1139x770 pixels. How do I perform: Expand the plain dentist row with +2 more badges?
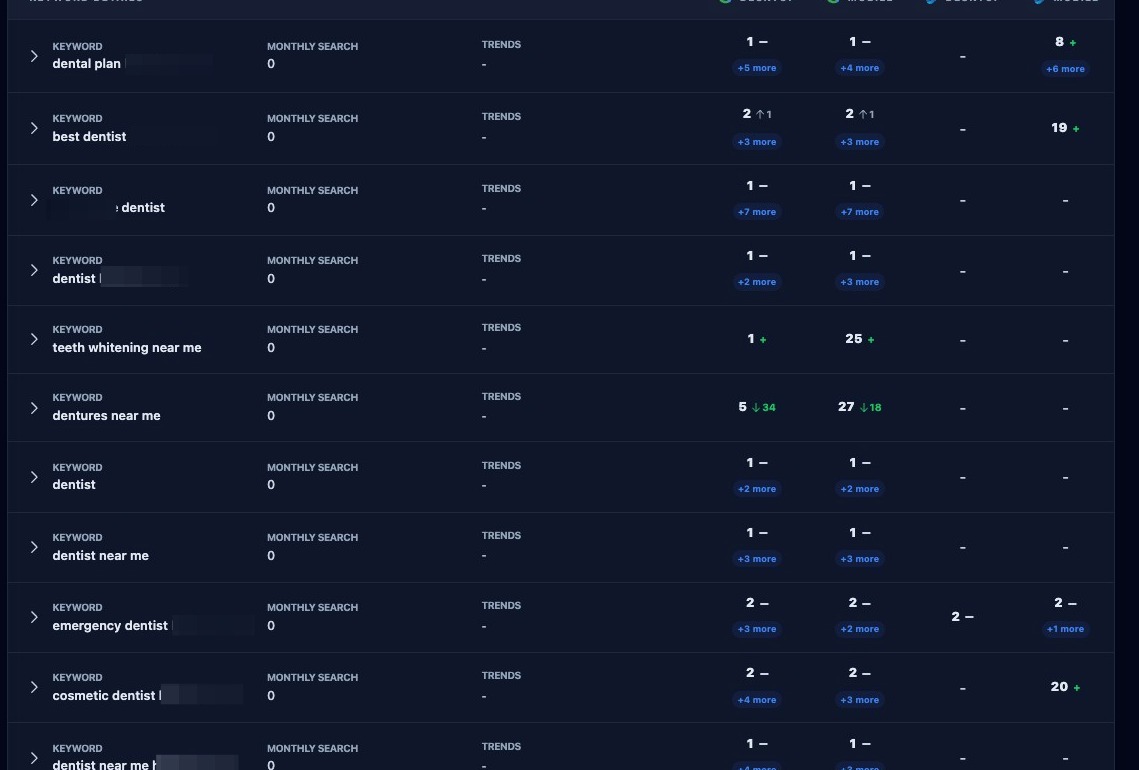tap(34, 477)
